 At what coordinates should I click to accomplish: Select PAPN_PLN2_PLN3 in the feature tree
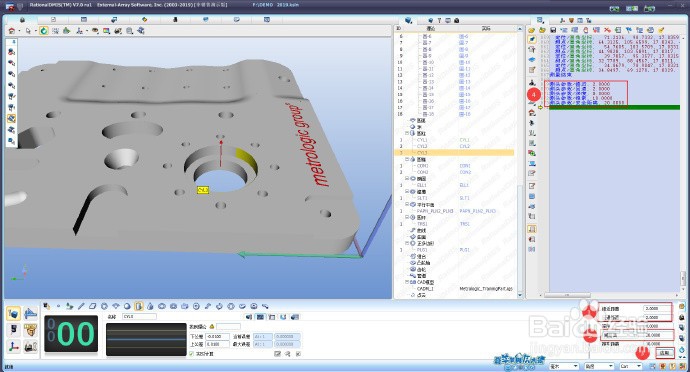[435, 211]
